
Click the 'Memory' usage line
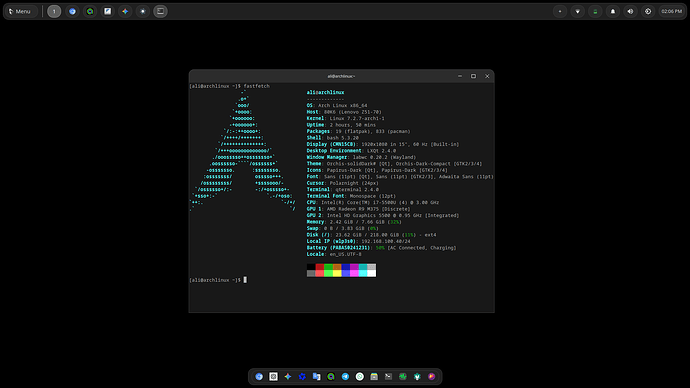click(354, 222)
